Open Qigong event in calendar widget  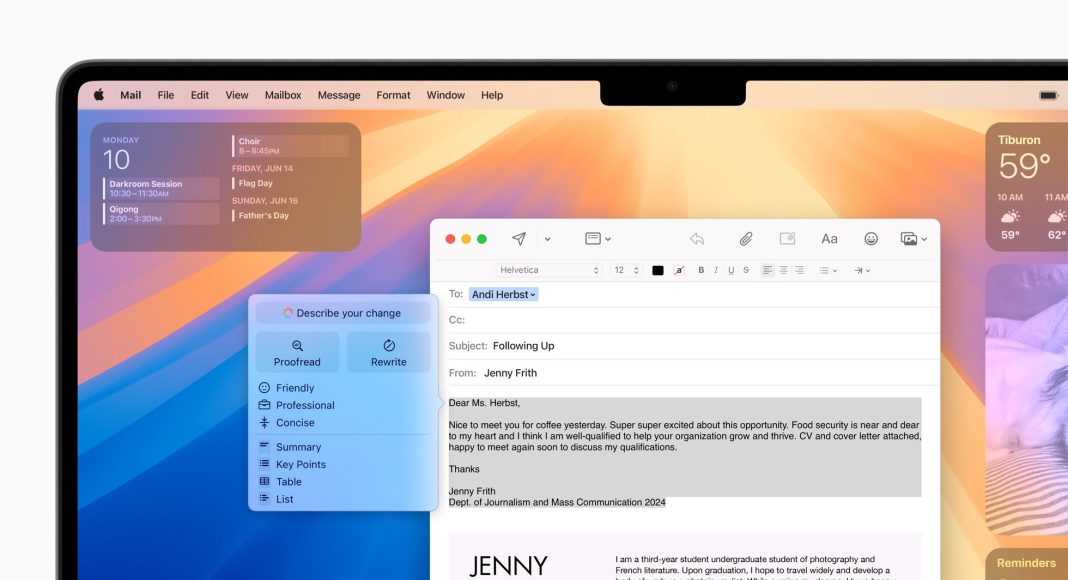click(x=161, y=214)
